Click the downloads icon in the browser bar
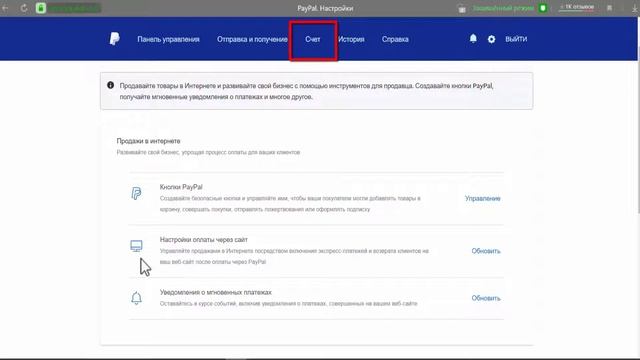Image resolution: width=640 pixels, height=360 pixels. click(635, 8)
